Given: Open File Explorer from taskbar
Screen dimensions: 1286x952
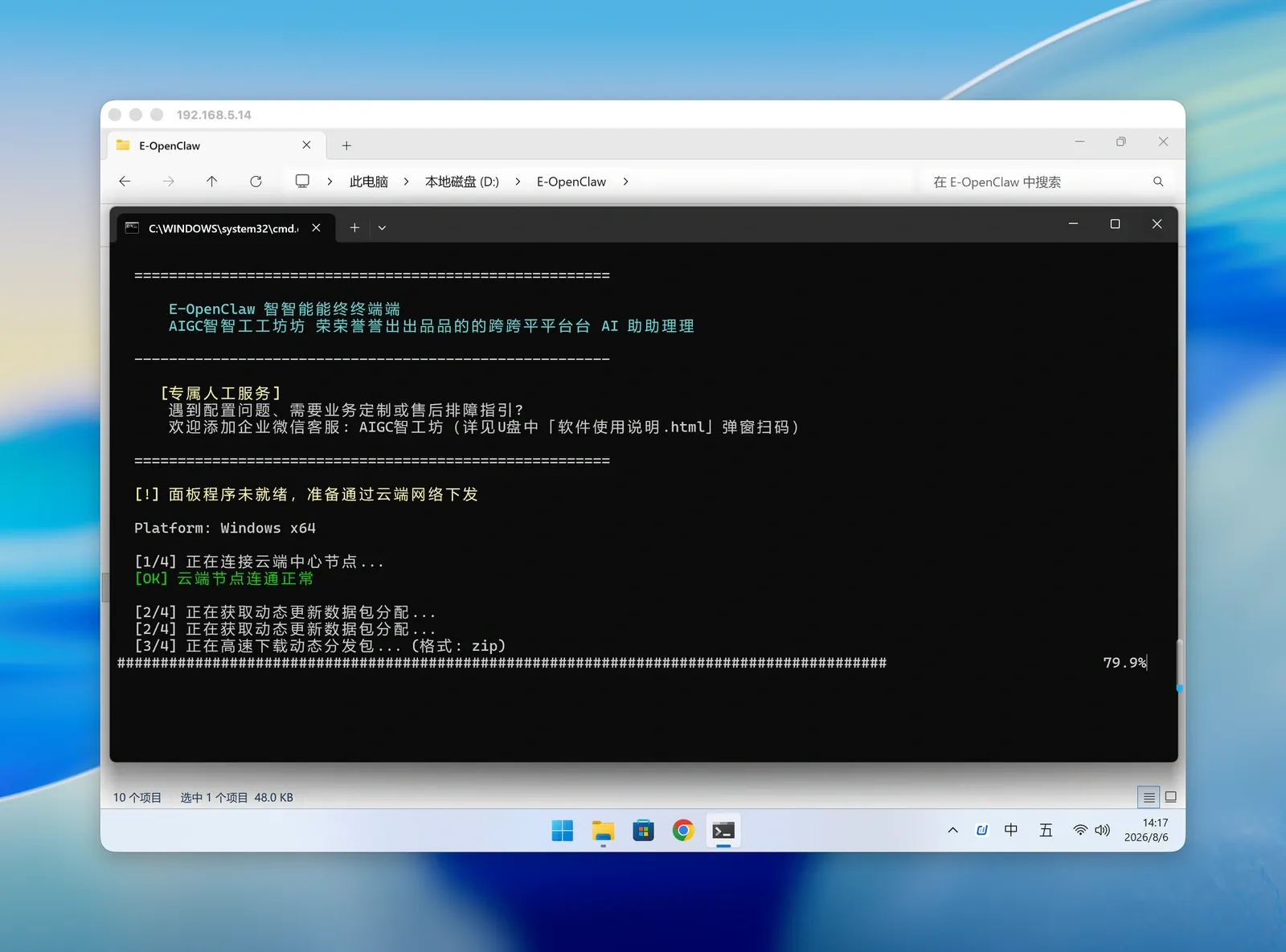Looking at the screenshot, I should pos(603,830).
